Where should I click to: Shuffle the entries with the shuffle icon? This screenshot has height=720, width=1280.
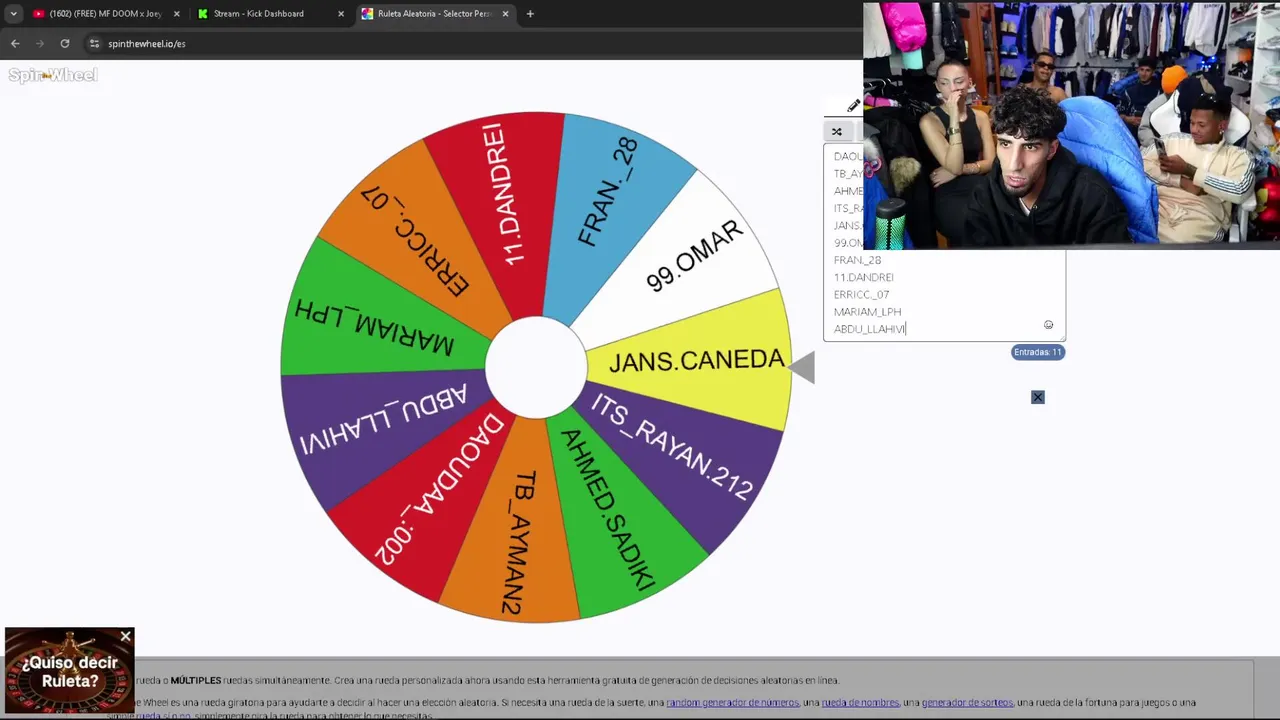[837, 131]
